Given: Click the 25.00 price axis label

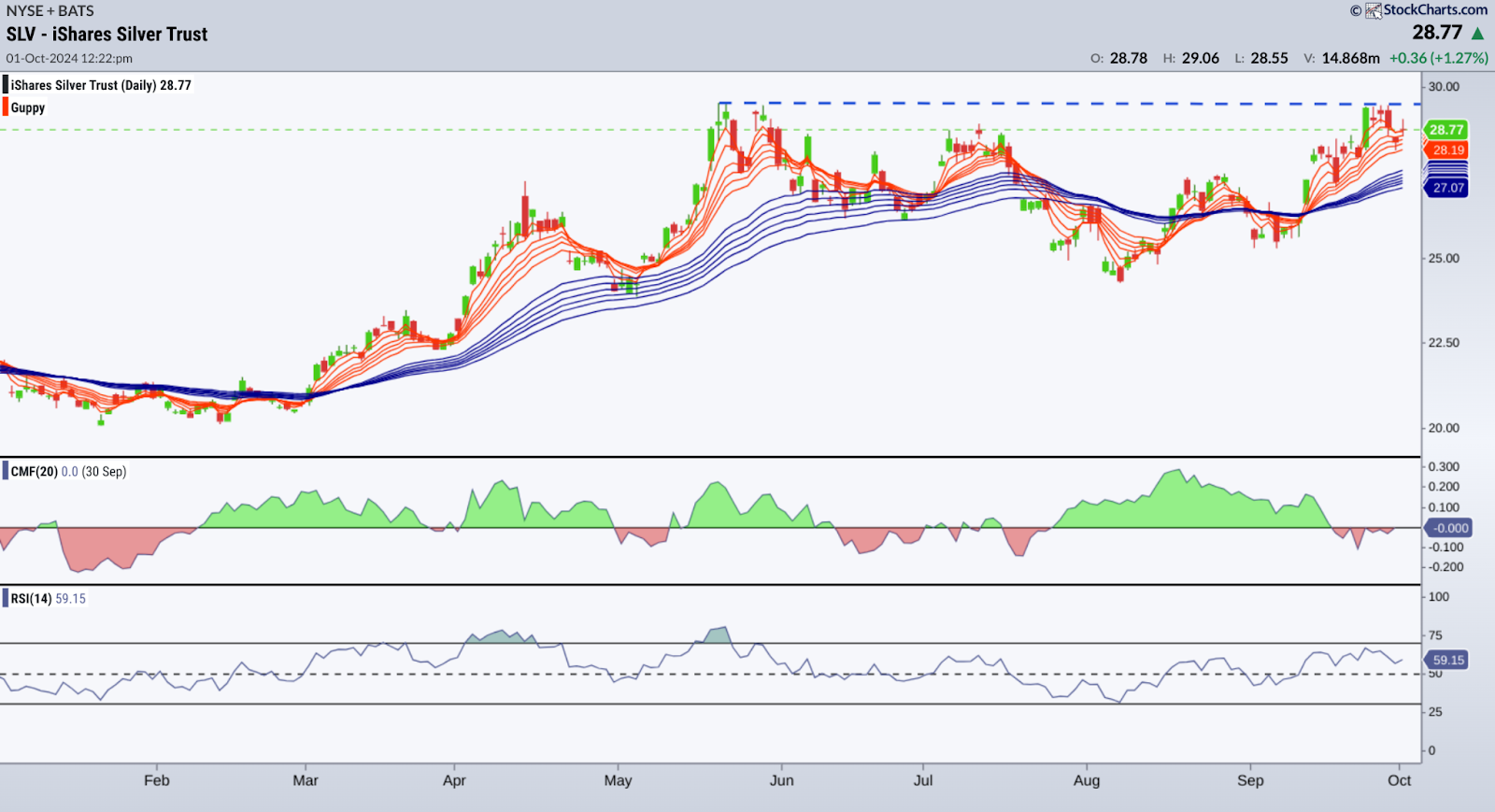Looking at the screenshot, I should pos(1444,259).
